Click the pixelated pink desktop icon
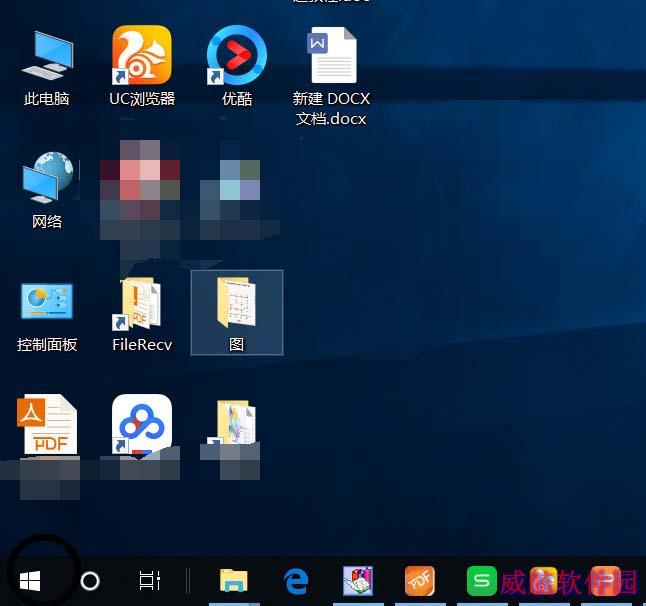Screen dimensions: 646x606 [140, 190]
